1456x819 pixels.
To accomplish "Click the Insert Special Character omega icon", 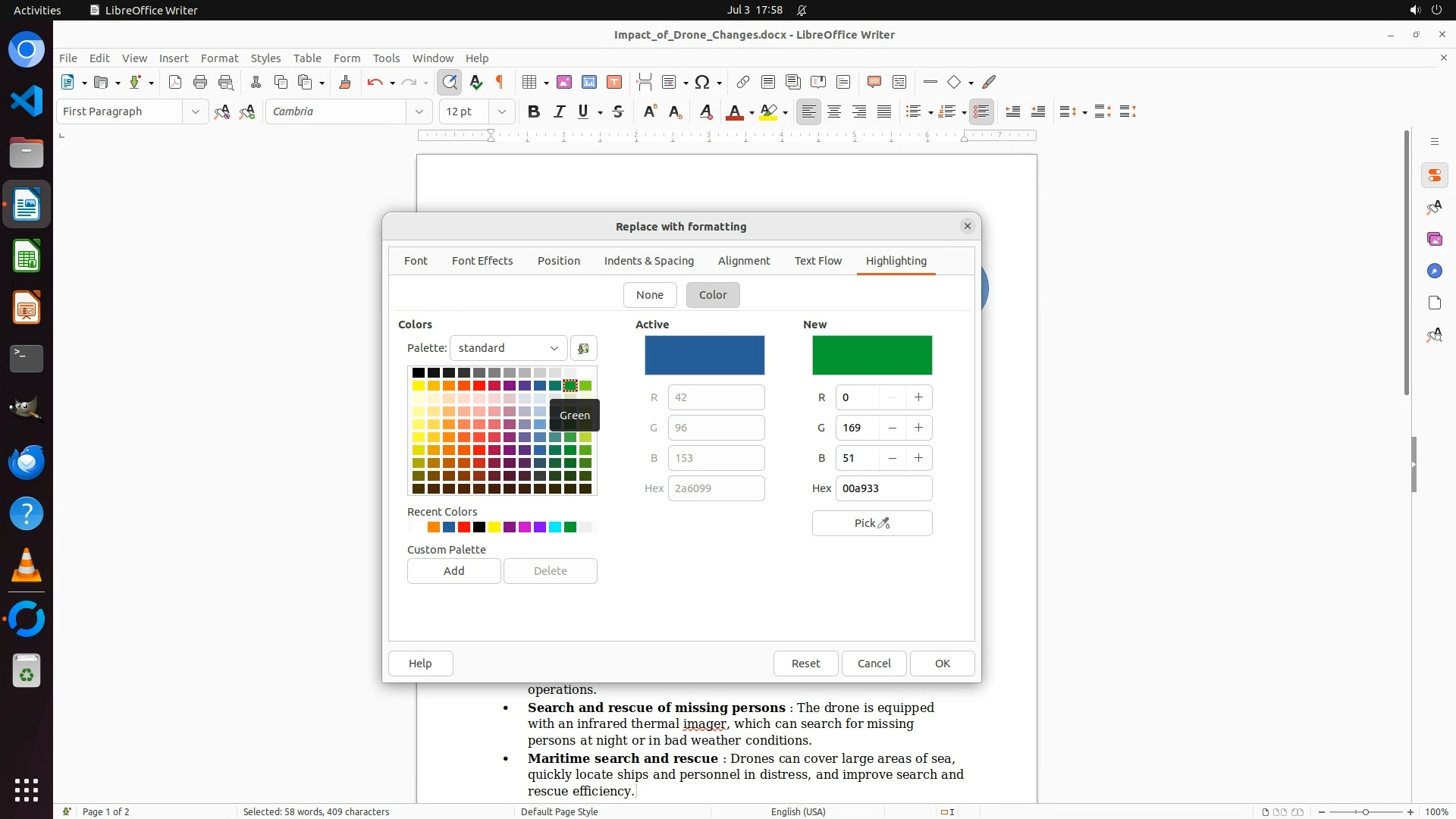I will pos(702,82).
